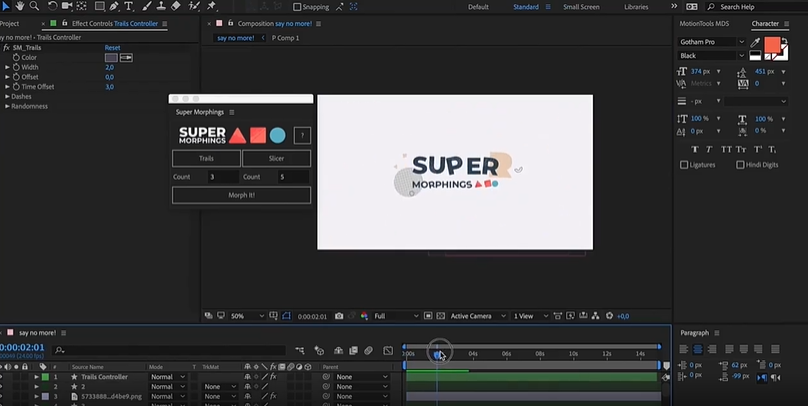
Task: Enable the Hindi Digits checkbox
Action: coord(740,165)
